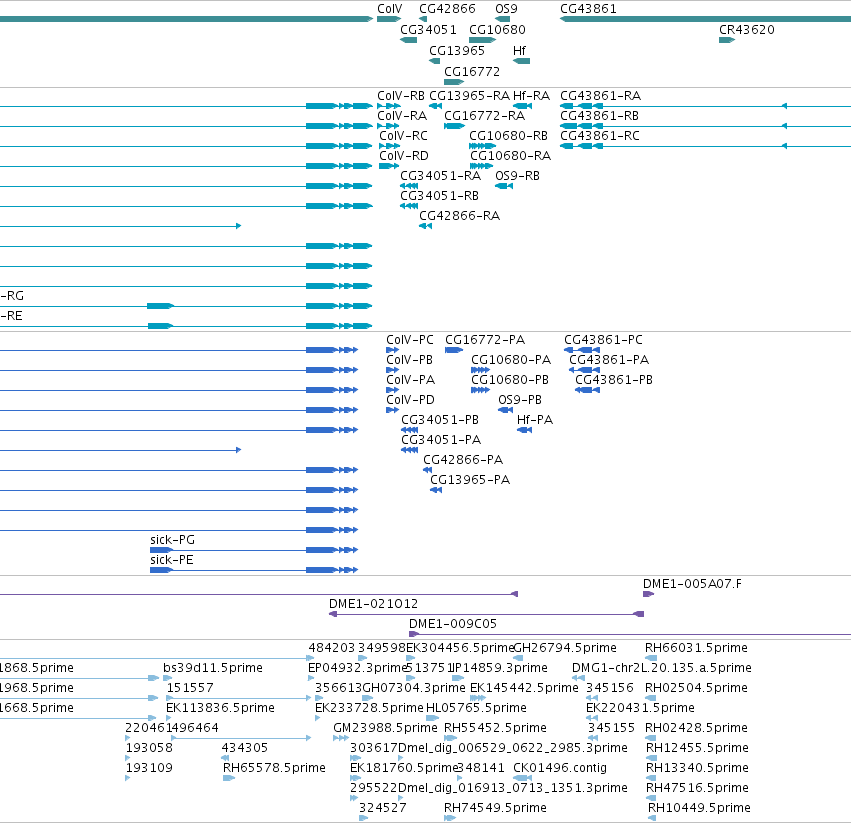Viewport: 851px width, 823px height.
Task: Select the sick-PE protein feature
Action: [254, 570]
